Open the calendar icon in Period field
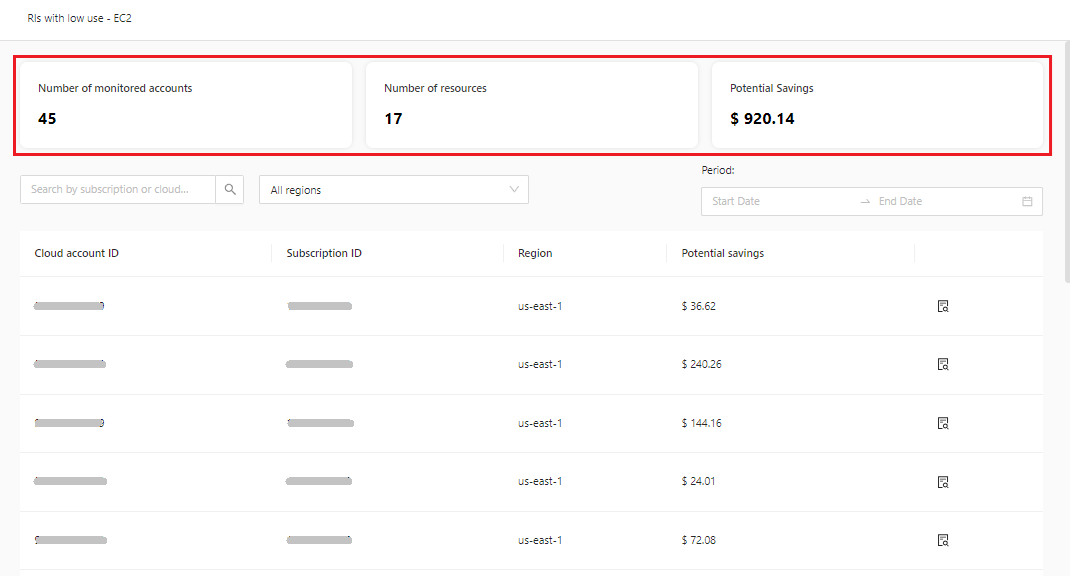The height and width of the screenshot is (576, 1070). click(x=1027, y=202)
